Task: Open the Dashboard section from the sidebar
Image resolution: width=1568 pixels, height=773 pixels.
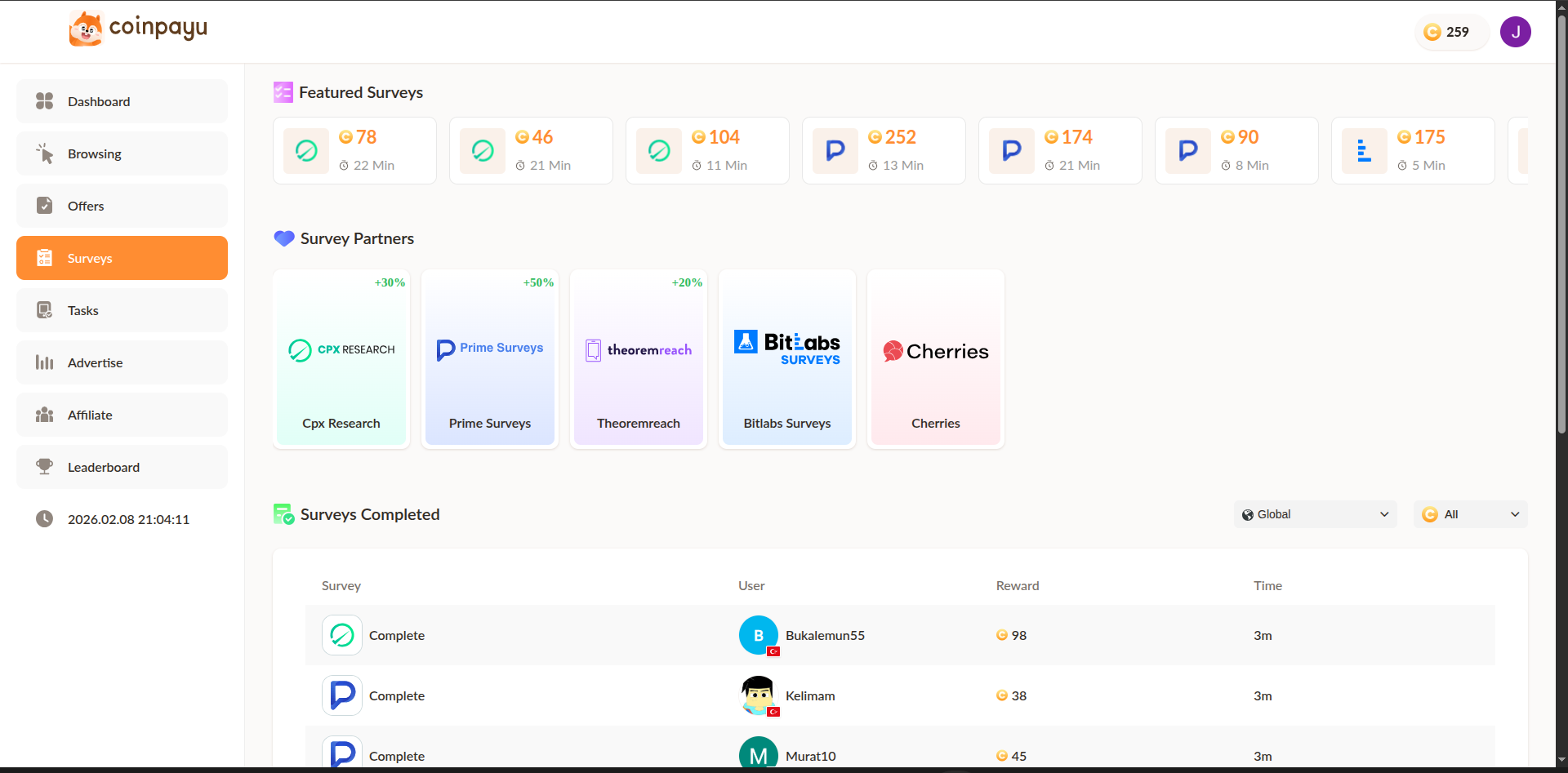Action: 98,101
